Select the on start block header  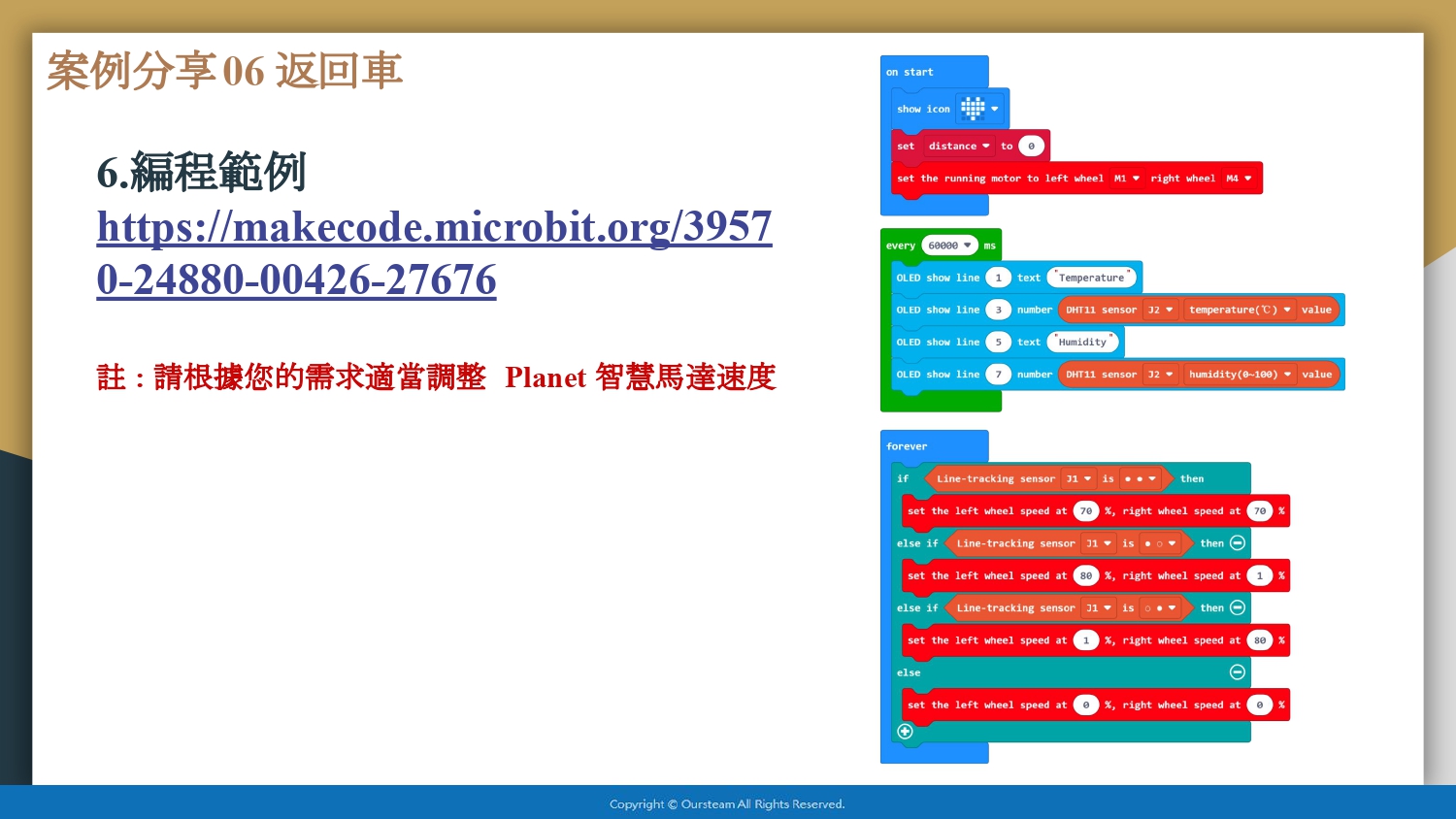[x=910, y=72]
